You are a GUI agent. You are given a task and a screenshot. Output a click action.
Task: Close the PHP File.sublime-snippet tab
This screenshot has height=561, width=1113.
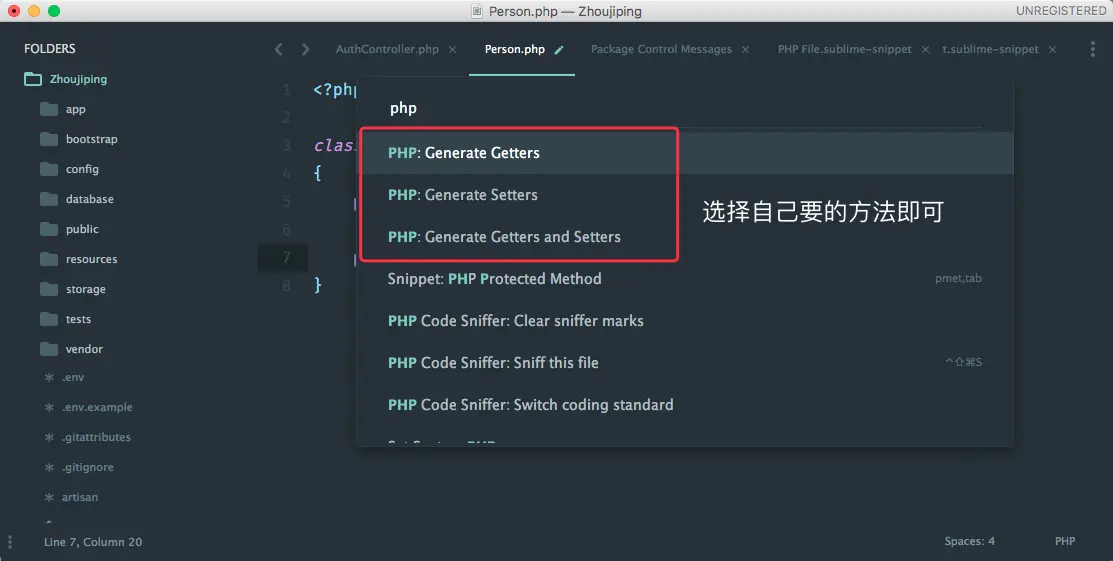pos(926,50)
